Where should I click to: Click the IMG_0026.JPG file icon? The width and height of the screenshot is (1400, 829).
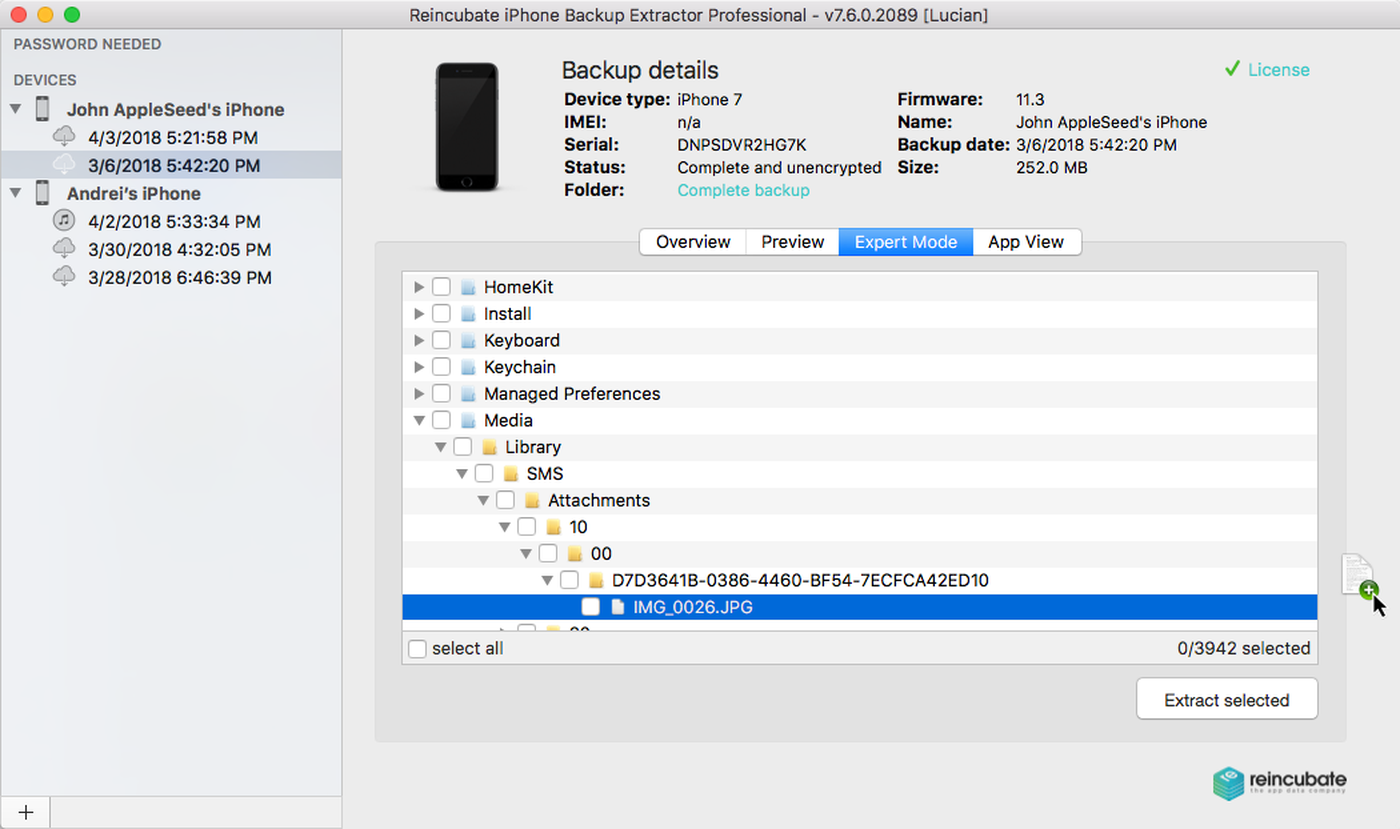[x=617, y=607]
